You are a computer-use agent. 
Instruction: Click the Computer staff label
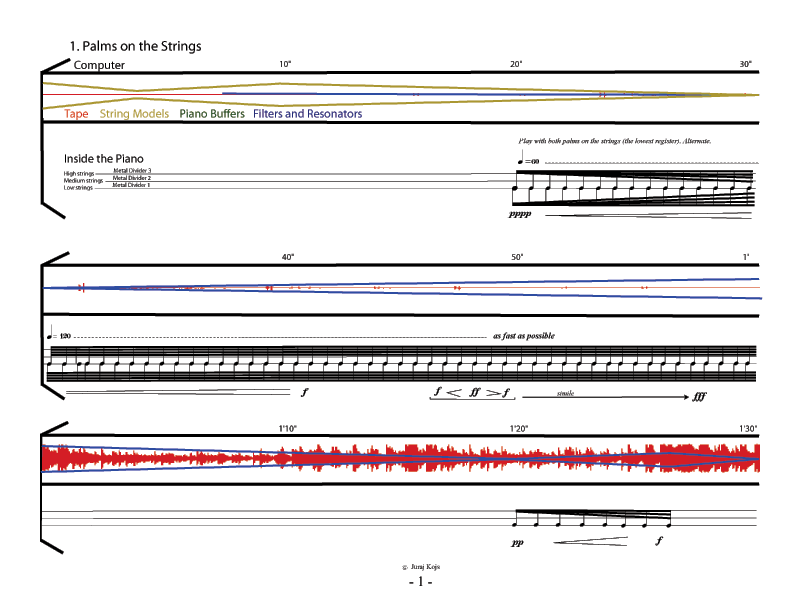click(x=99, y=65)
